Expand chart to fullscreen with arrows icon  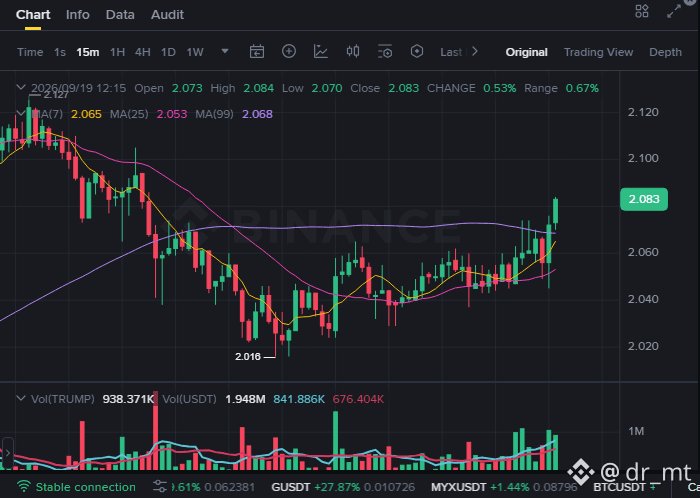pyautogui.click(x=674, y=11)
